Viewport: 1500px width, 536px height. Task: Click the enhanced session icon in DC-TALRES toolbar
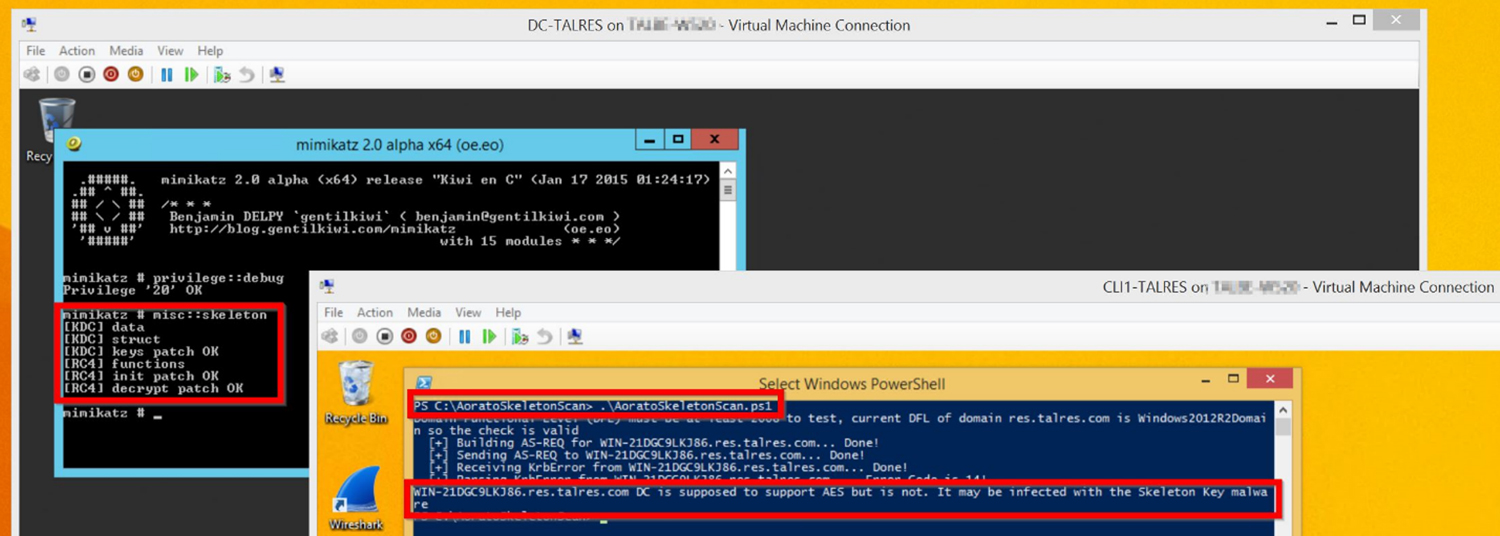(x=277, y=74)
